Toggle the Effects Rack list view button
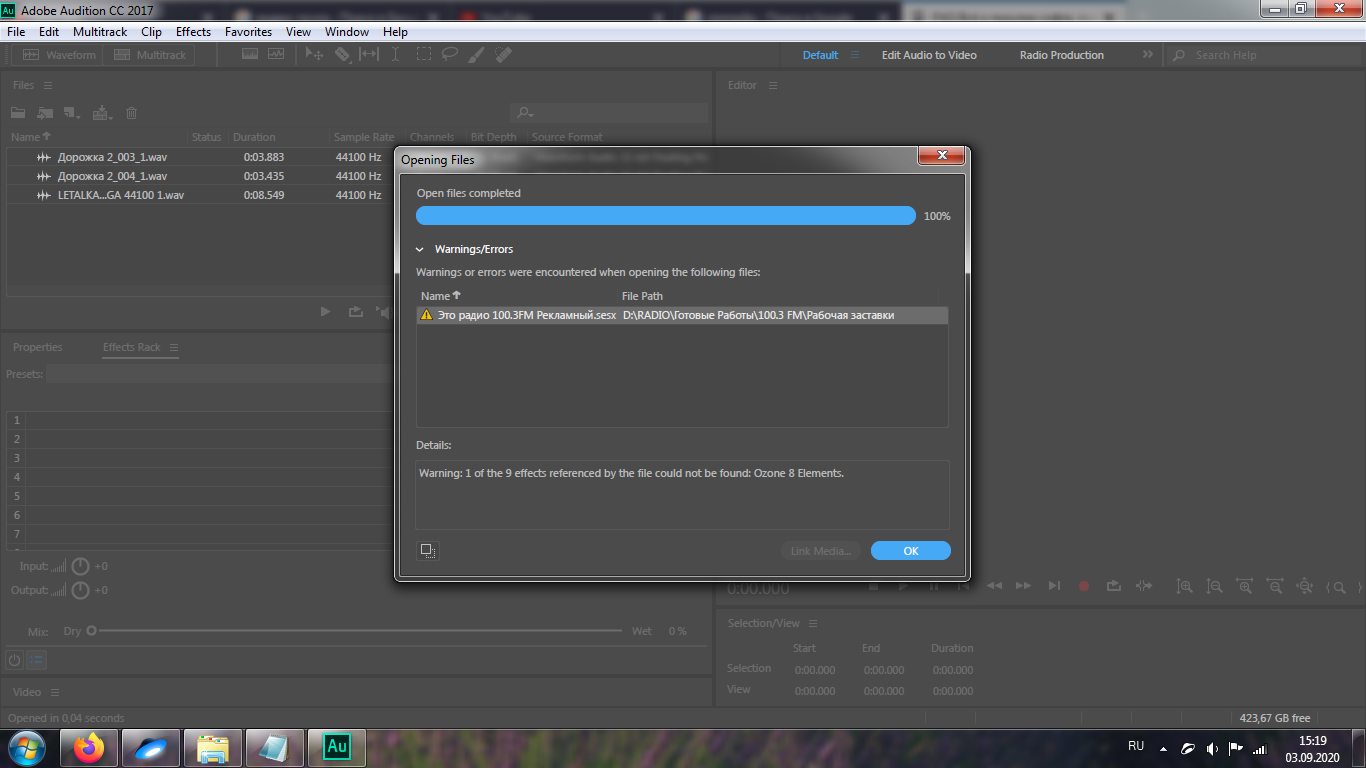The image size is (1366, 768). 36,660
